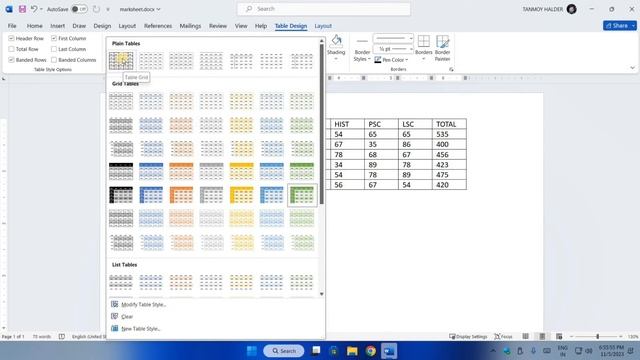The width and height of the screenshot is (640, 360).
Task: Click the Borders grid icon
Action: (424, 41)
